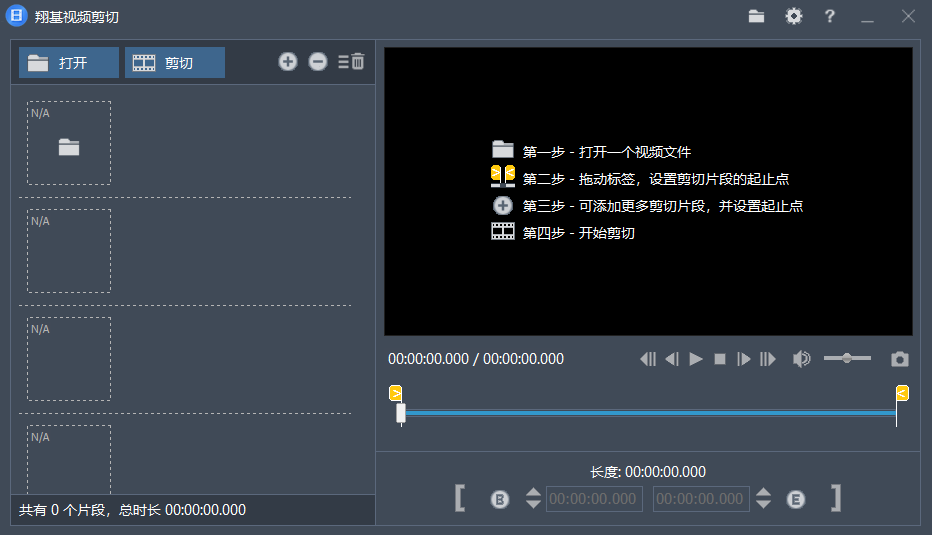Take a snapshot with the camera icon

[x=900, y=359]
